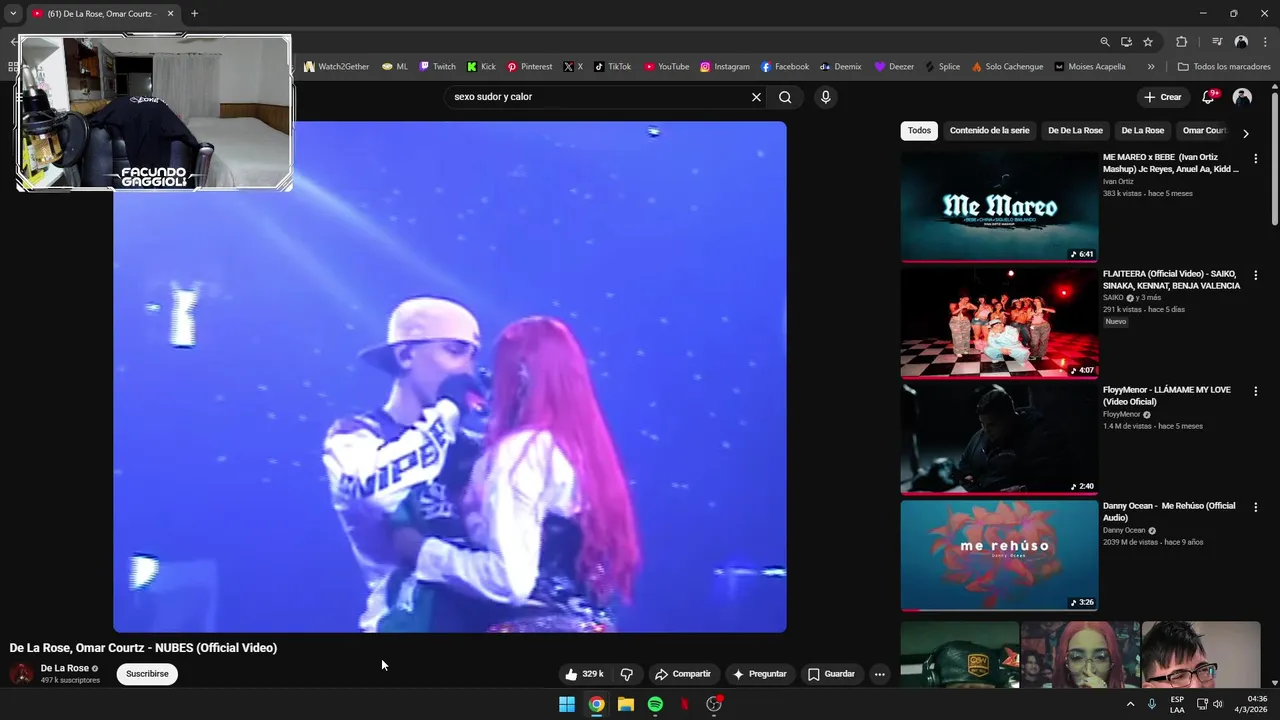Open the YouTube account avatar menu
The height and width of the screenshot is (720, 1280).
click(1242, 97)
